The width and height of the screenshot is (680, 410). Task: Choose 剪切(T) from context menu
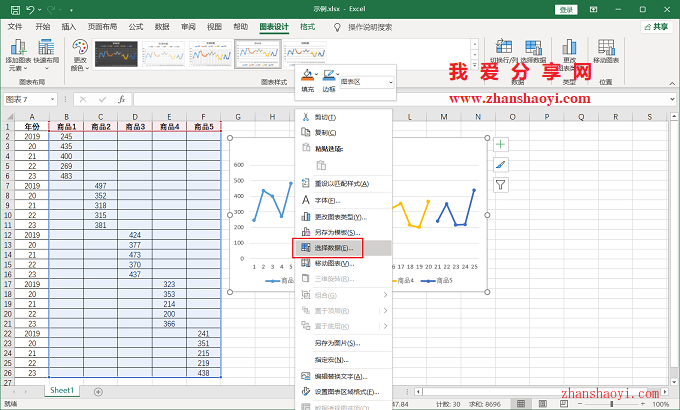343,117
